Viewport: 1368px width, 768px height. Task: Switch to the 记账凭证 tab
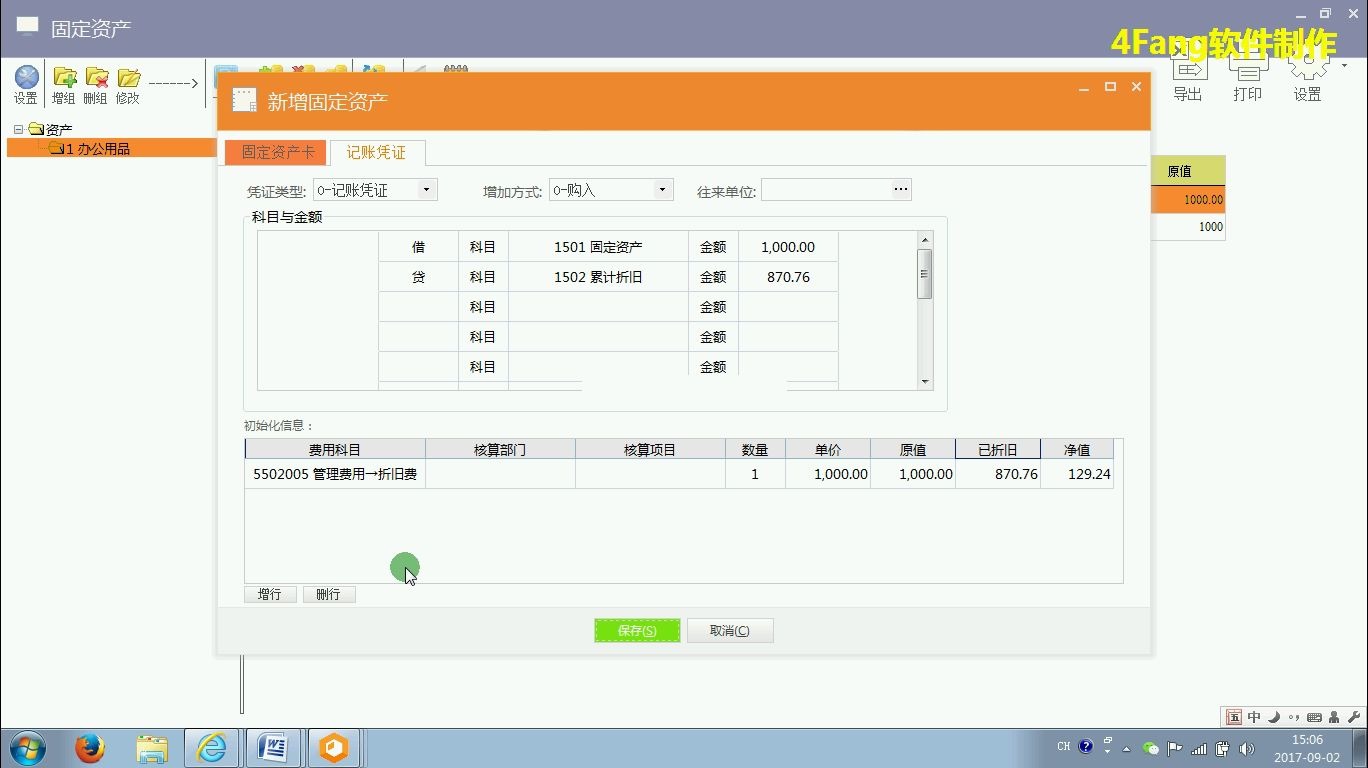click(376, 152)
